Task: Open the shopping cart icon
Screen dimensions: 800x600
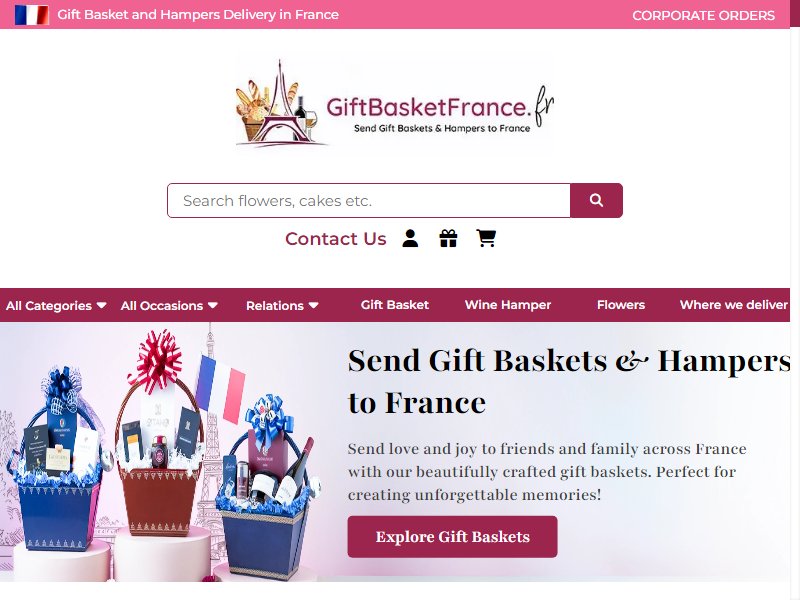Action: click(486, 238)
